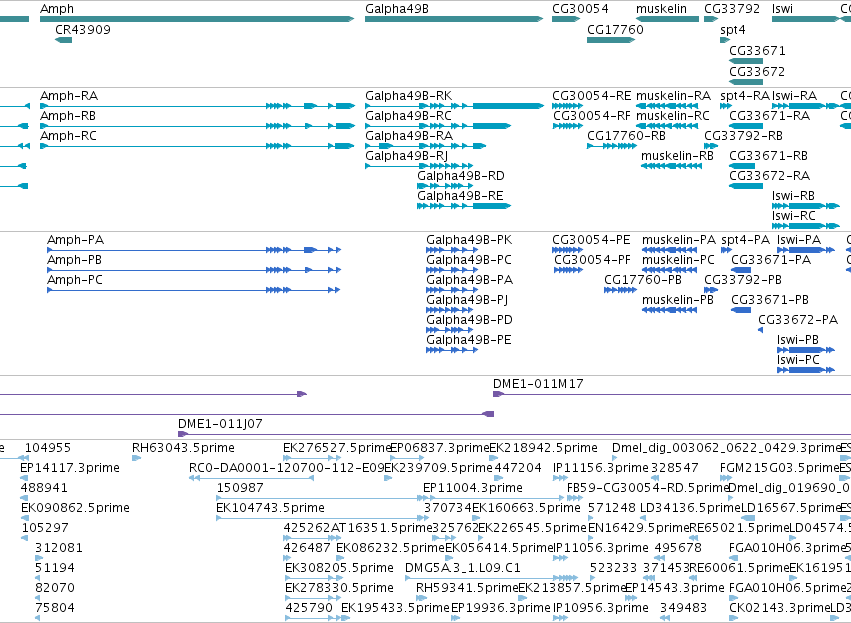Click protein Galpha49B-PE
The height and width of the screenshot is (623, 851).
(452, 350)
